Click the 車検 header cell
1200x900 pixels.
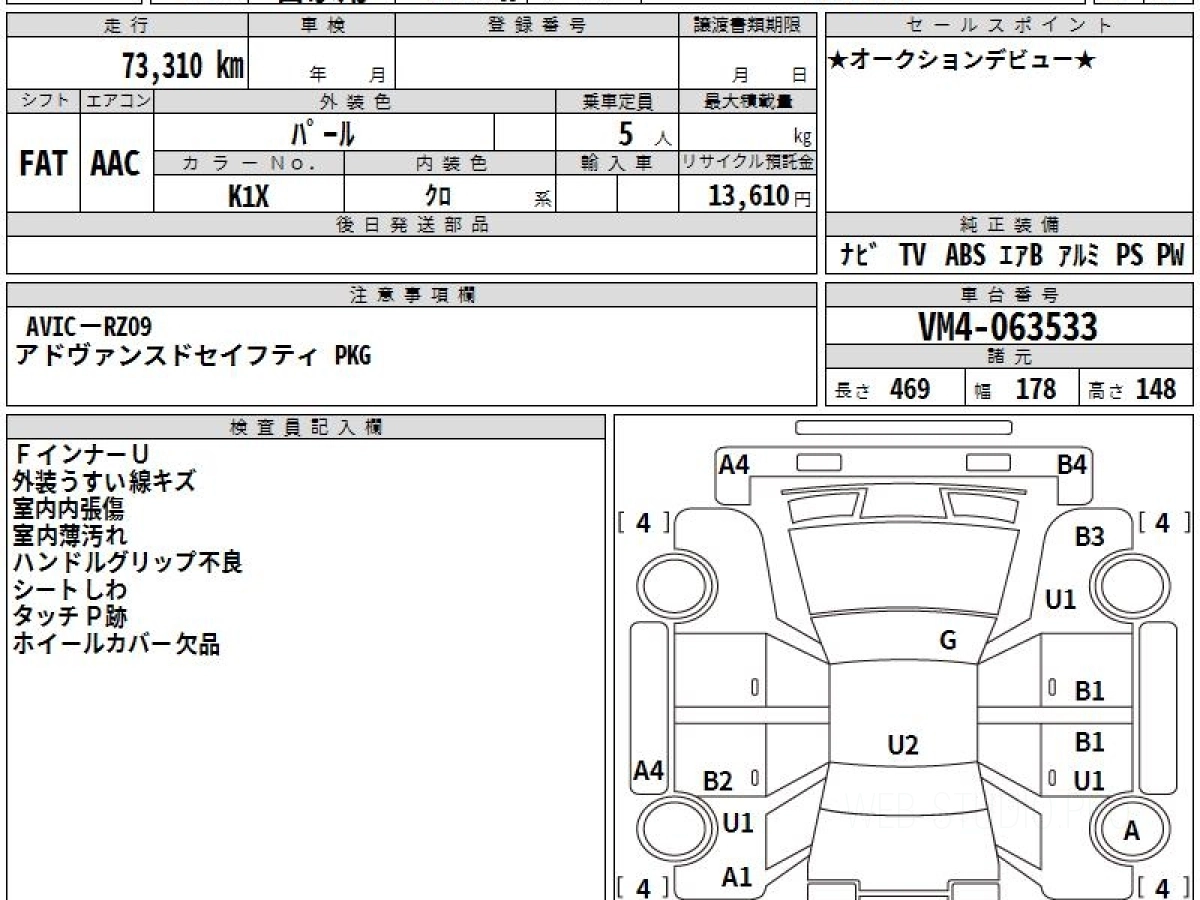point(322,27)
